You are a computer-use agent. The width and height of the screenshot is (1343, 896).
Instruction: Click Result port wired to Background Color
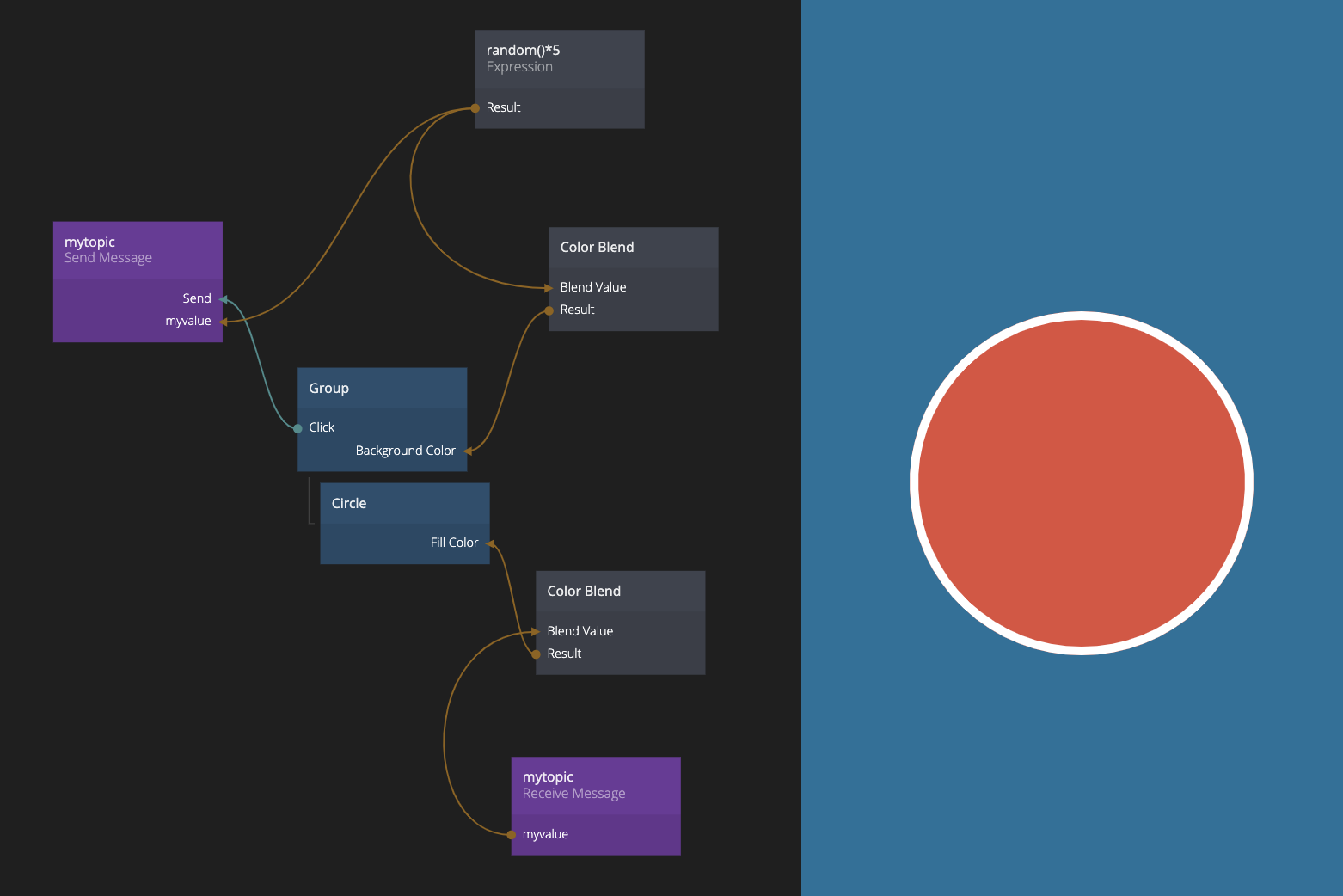point(549,310)
